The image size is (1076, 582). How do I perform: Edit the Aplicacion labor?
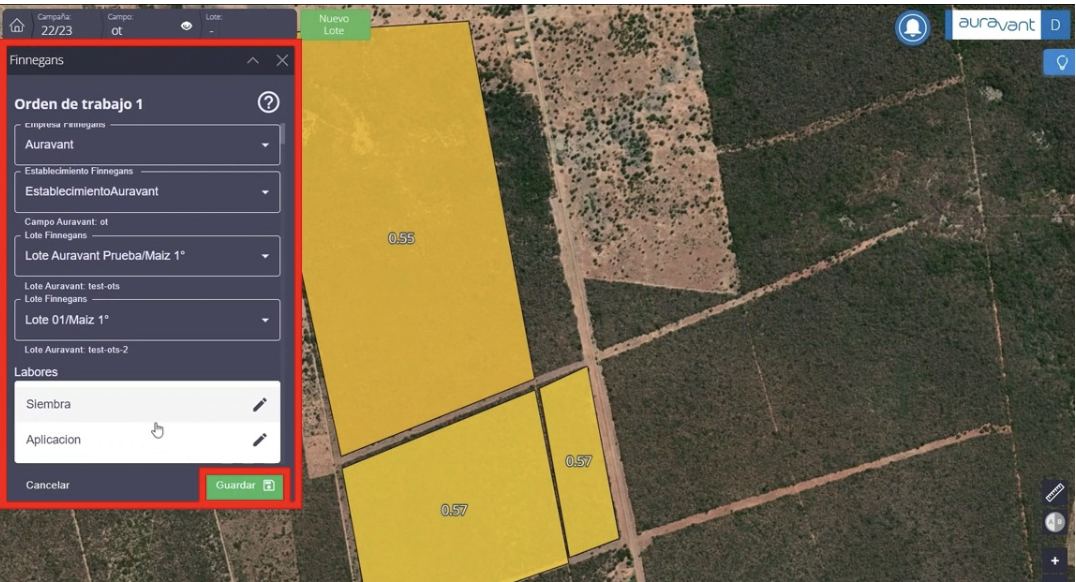click(259, 439)
